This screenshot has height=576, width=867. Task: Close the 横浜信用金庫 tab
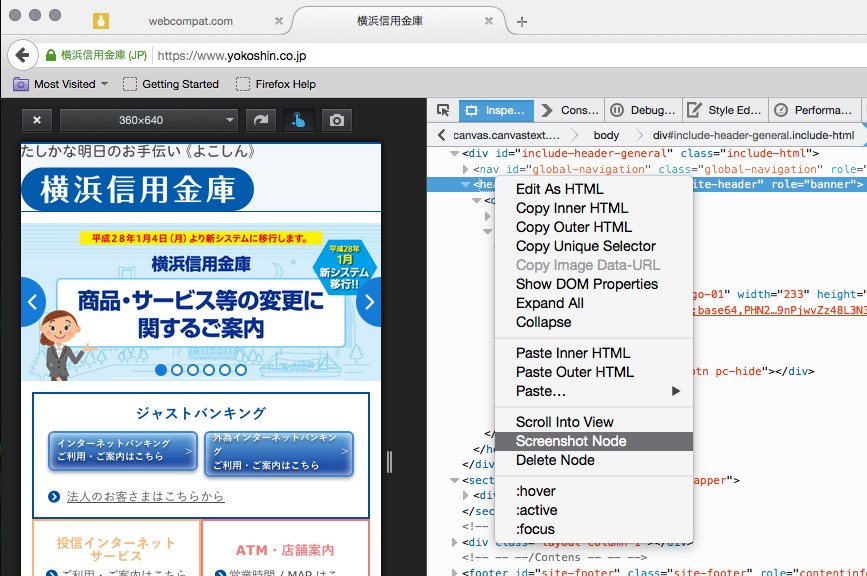489,21
